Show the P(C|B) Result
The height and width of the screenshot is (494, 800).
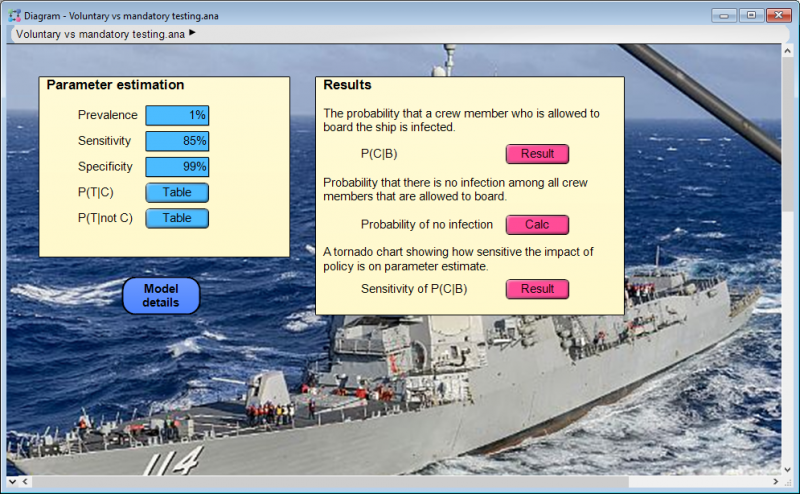tap(537, 154)
